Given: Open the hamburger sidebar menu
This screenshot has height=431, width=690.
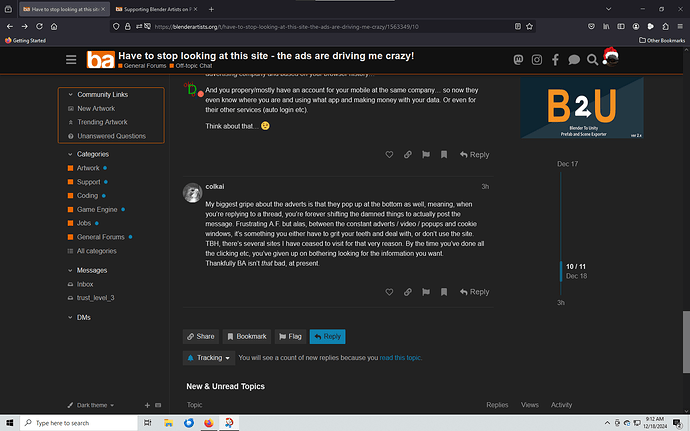Looking at the screenshot, I should 71,59.
